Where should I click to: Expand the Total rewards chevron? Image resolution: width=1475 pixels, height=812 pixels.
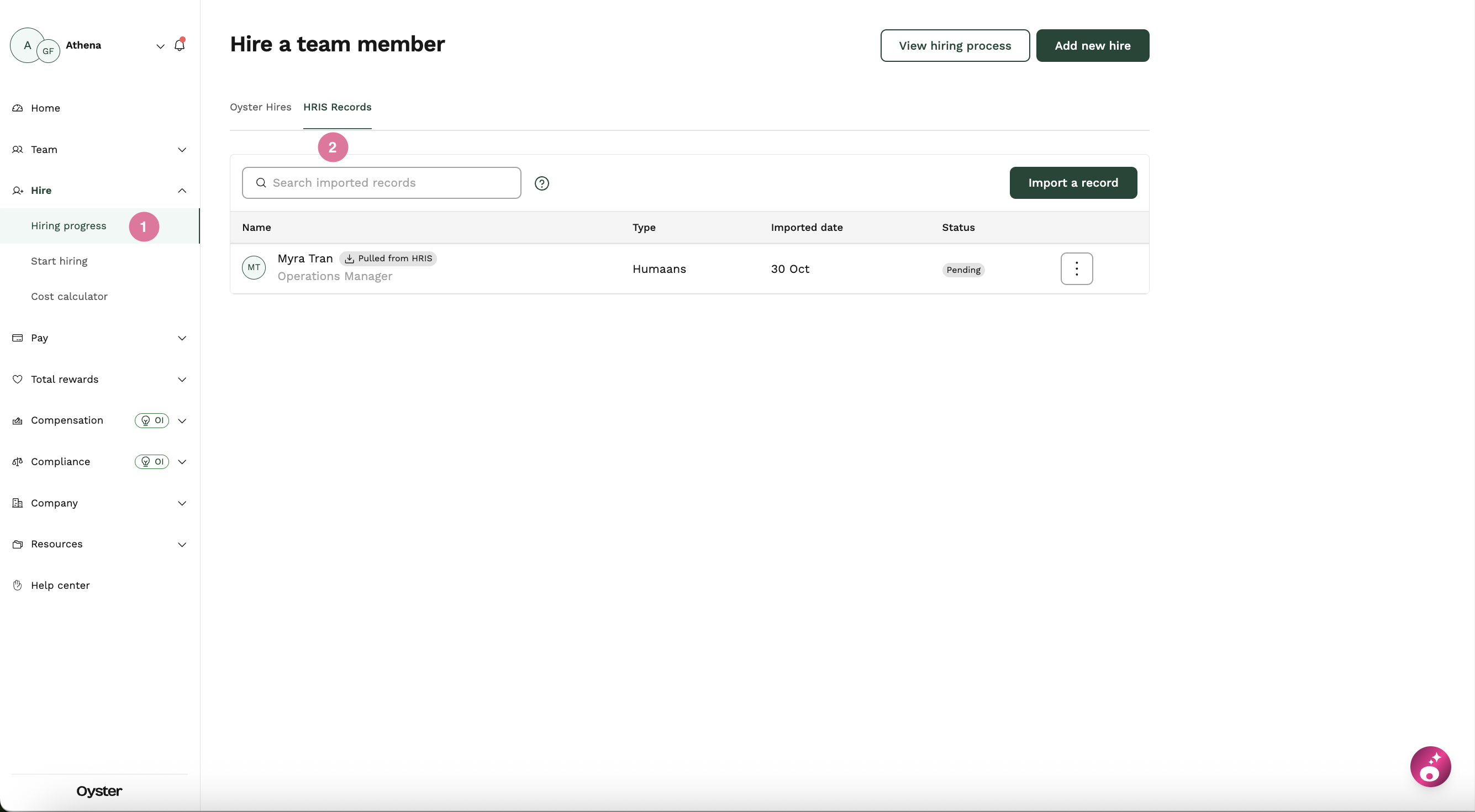pyautogui.click(x=182, y=379)
